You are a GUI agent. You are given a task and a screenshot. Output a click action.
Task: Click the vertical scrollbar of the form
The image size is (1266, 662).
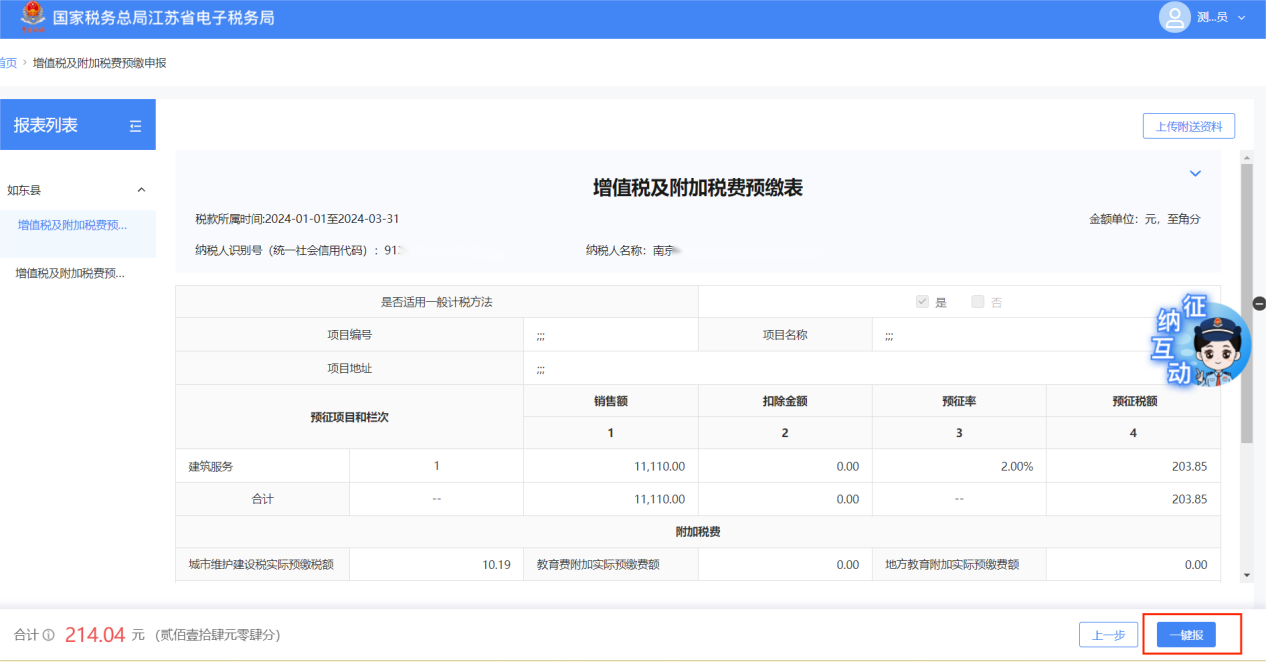coord(1246,300)
